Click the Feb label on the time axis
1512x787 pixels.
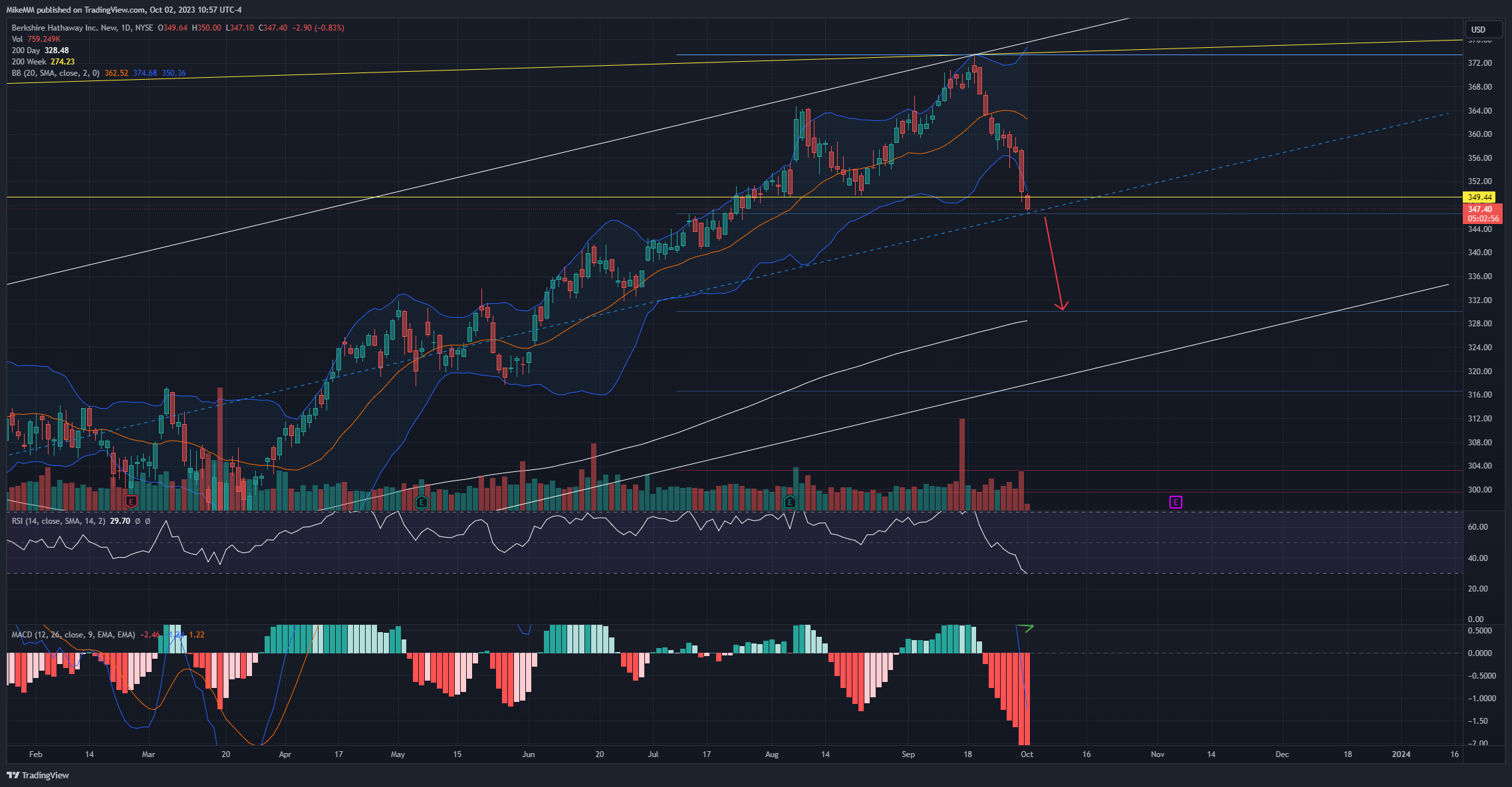(x=36, y=754)
